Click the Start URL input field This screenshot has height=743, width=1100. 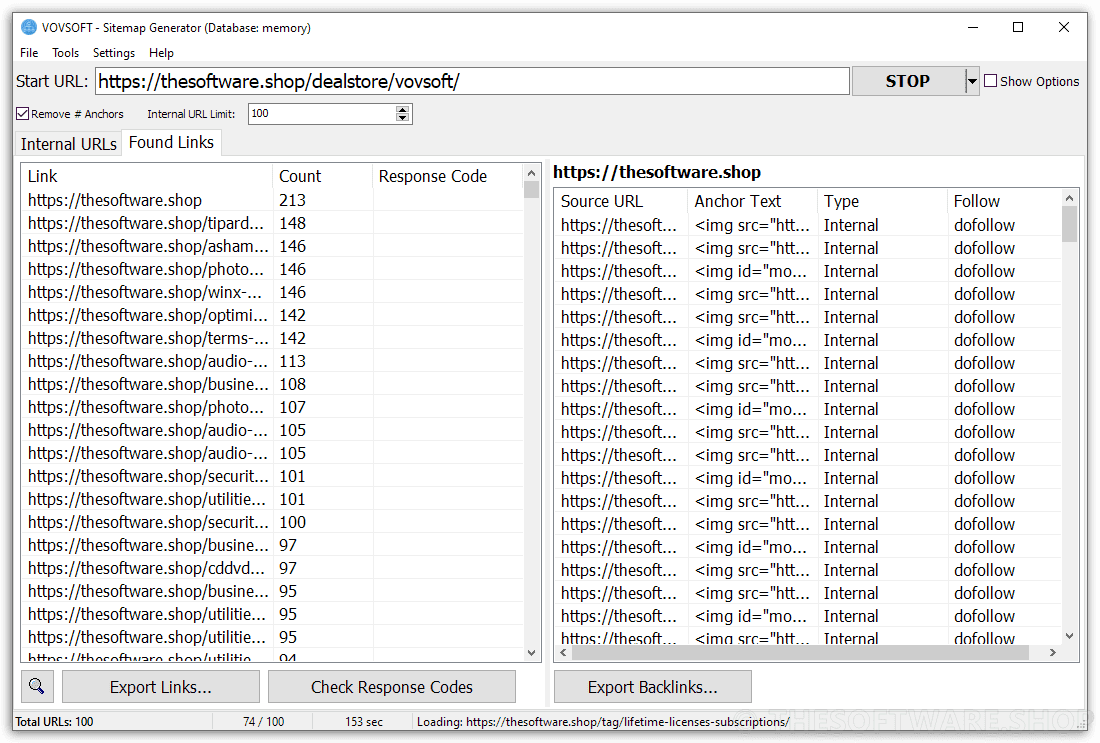(472, 81)
